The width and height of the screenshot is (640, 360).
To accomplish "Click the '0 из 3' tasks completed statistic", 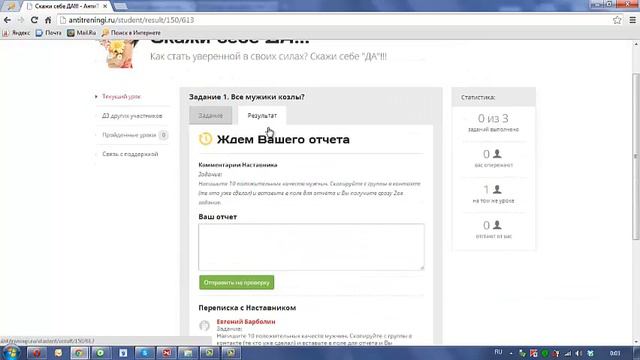I will coord(493,123).
